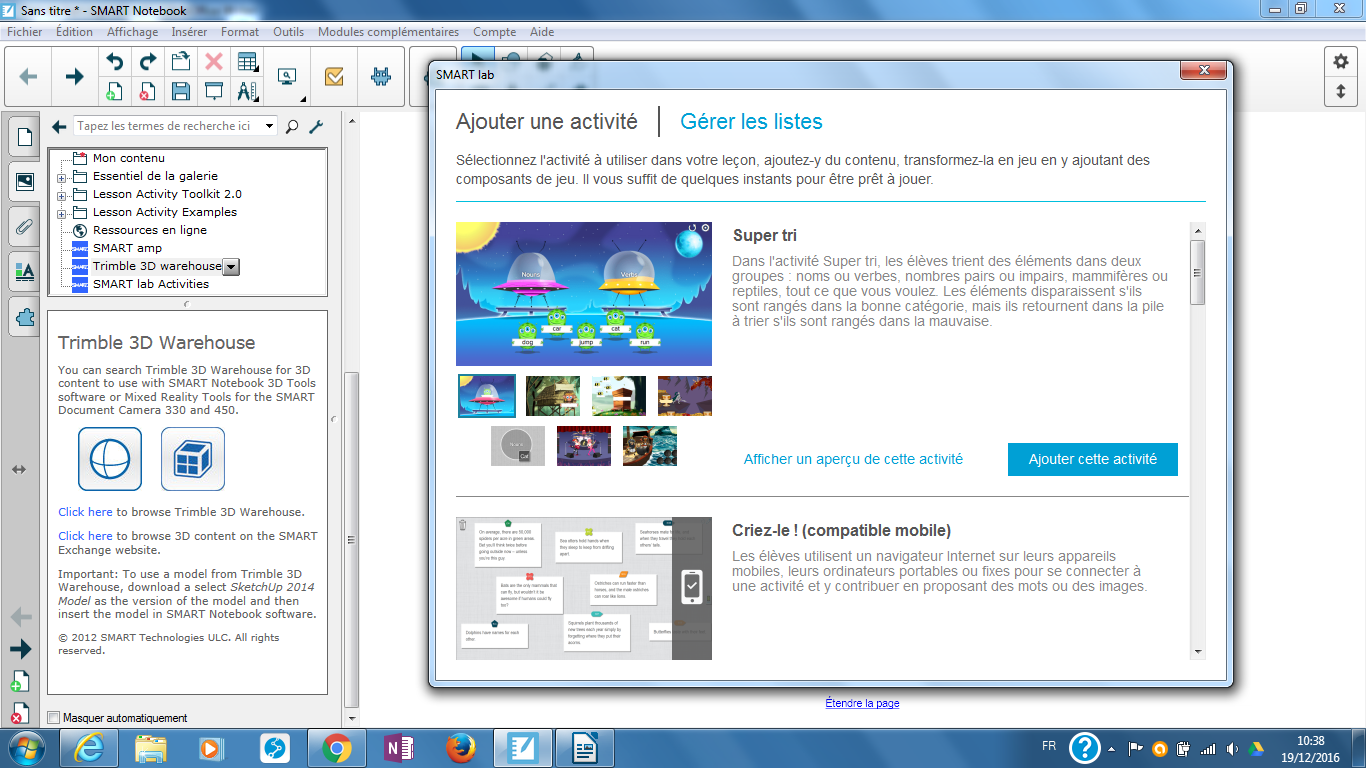Open the Fichier menu
Image resolution: width=1366 pixels, height=768 pixels.
click(x=25, y=32)
